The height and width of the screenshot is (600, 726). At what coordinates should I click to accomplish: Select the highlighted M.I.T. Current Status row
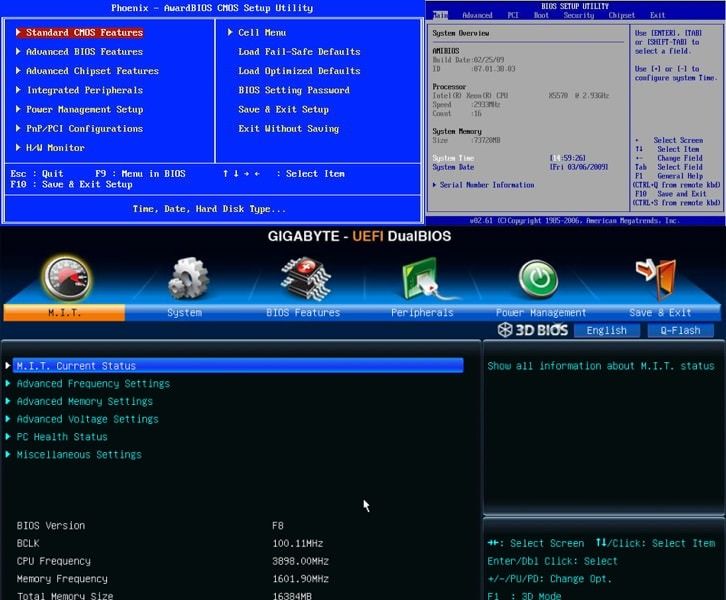point(234,366)
